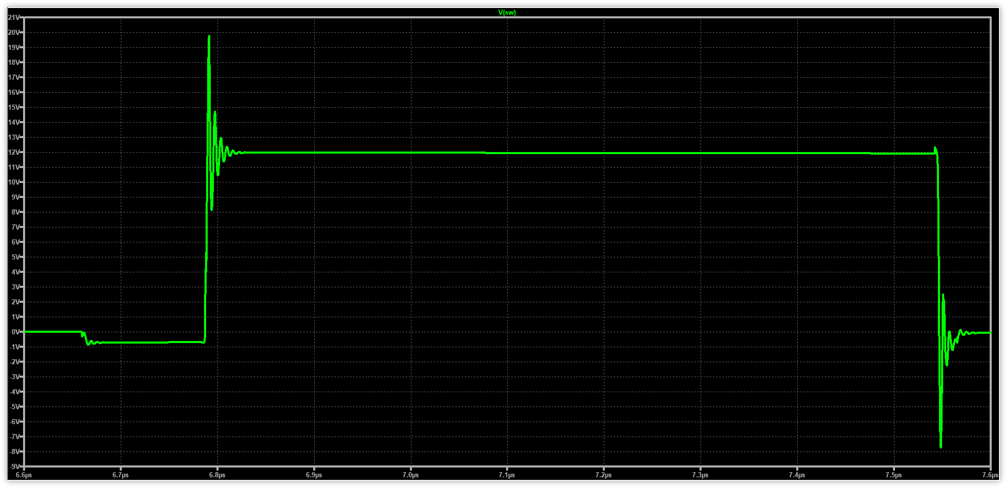Select the 7.2µs horizontal axis label
This screenshot has width=1007, height=488.
tap(603, 475)
